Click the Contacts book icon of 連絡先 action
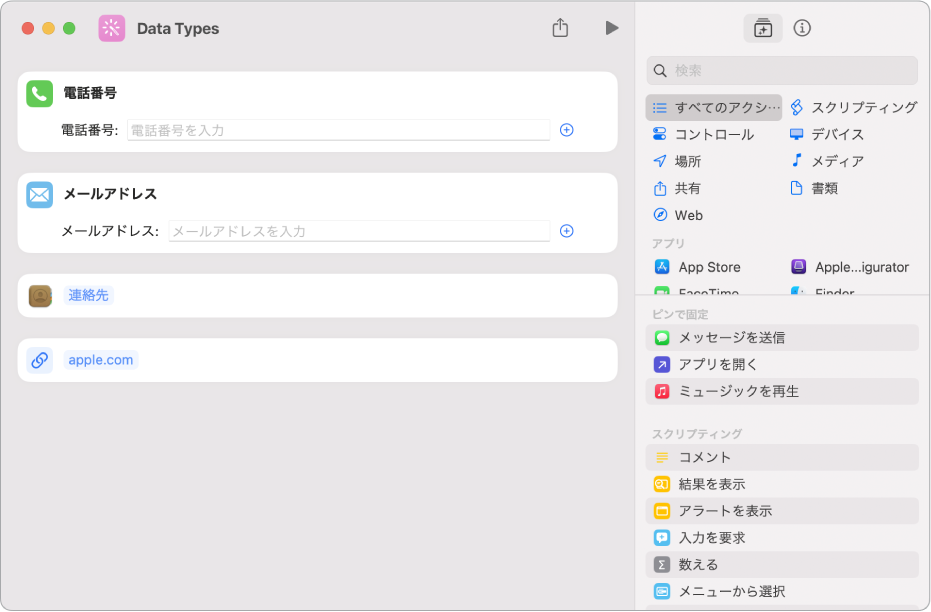The width and height of the screenshot is (931, 612). (x=40, y=296)
